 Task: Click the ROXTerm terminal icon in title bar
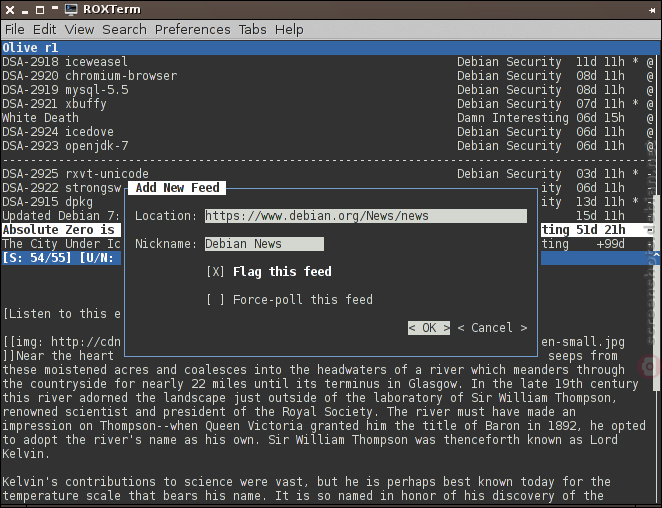71,9
